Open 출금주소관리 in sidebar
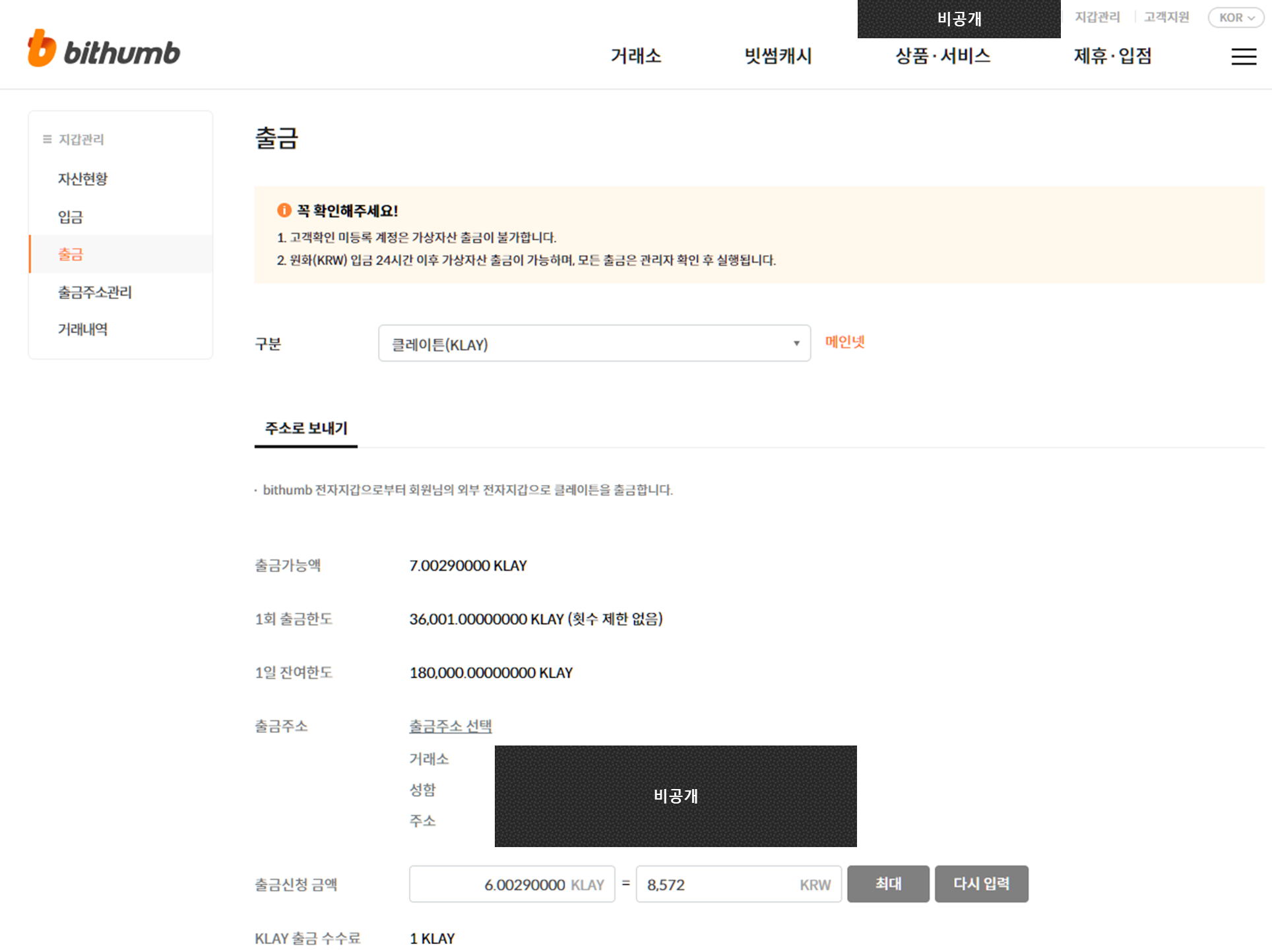The height and width of the screenshot is (952, 1272). (95, 292)
